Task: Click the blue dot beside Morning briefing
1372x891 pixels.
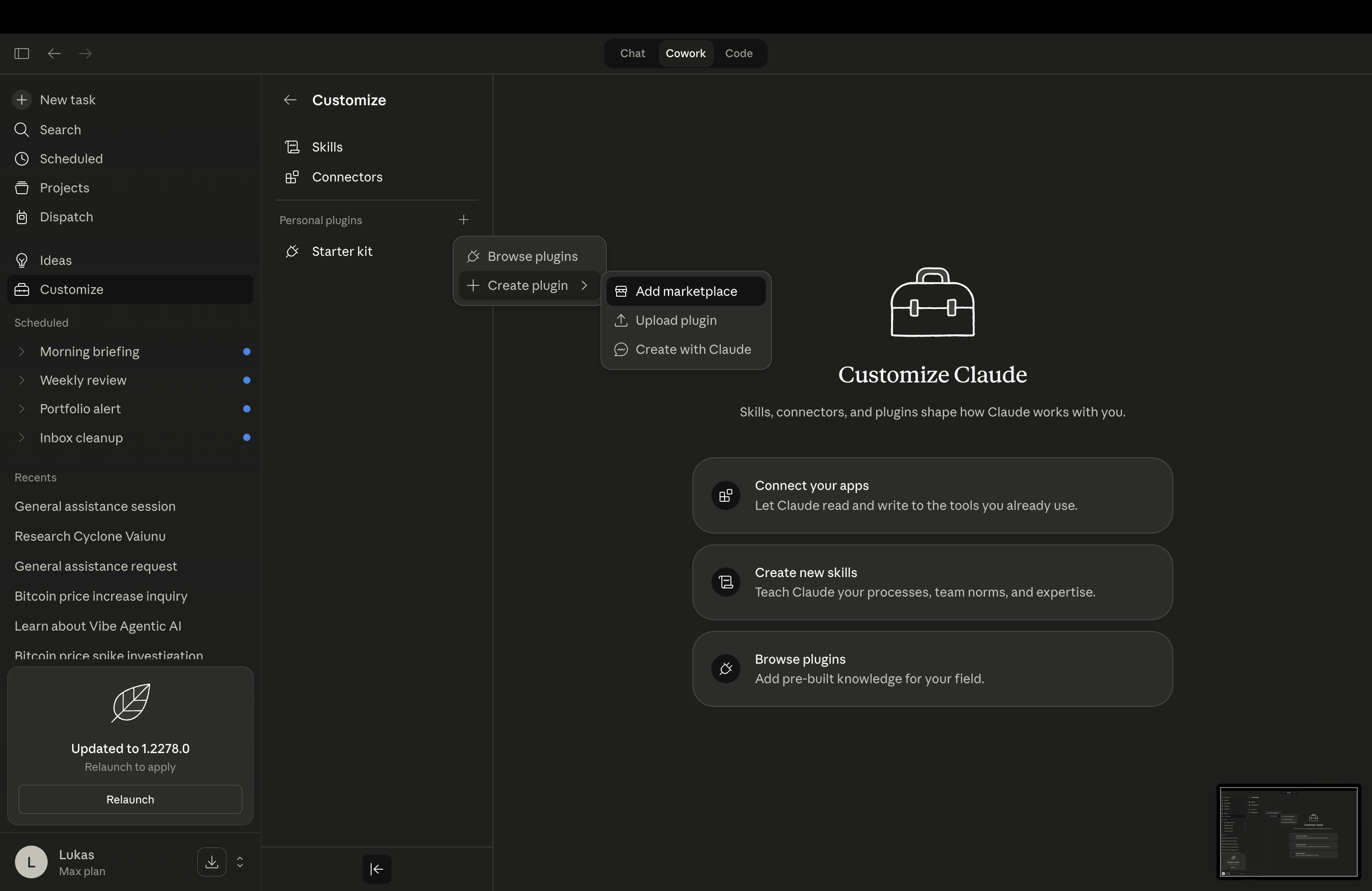Action: coord(247,352)
